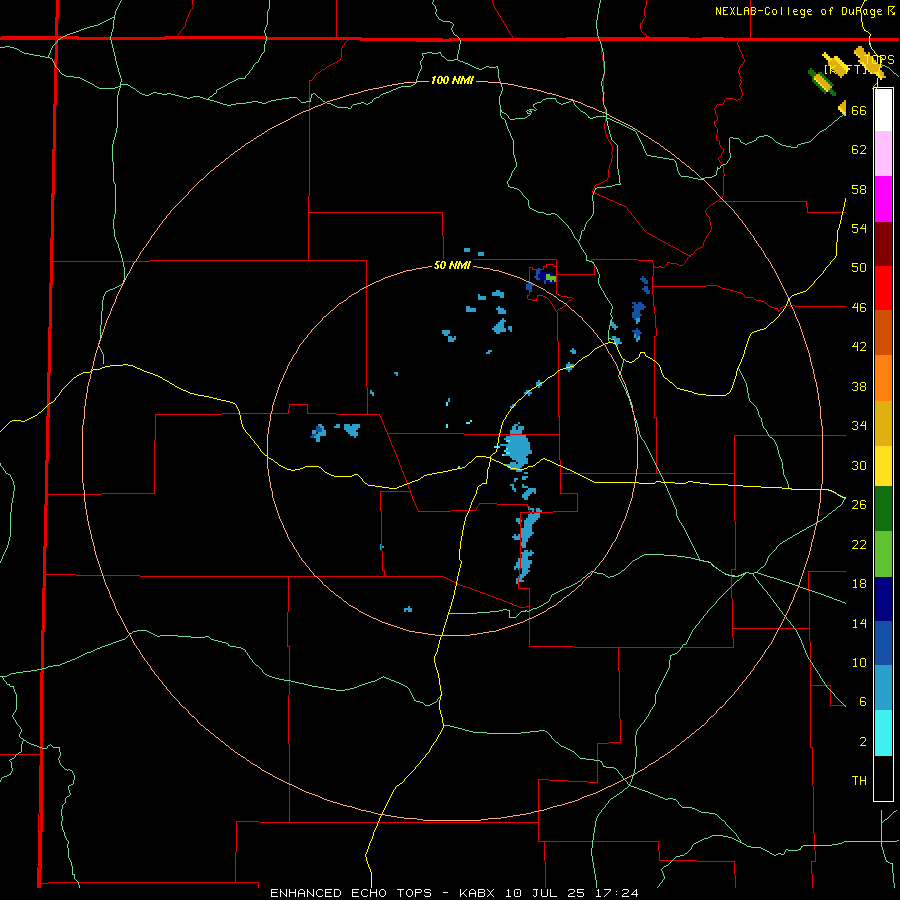Pick the dark orange swatch below 46
The width and height of the screenshot is (900, 900).
coord(883,332)
